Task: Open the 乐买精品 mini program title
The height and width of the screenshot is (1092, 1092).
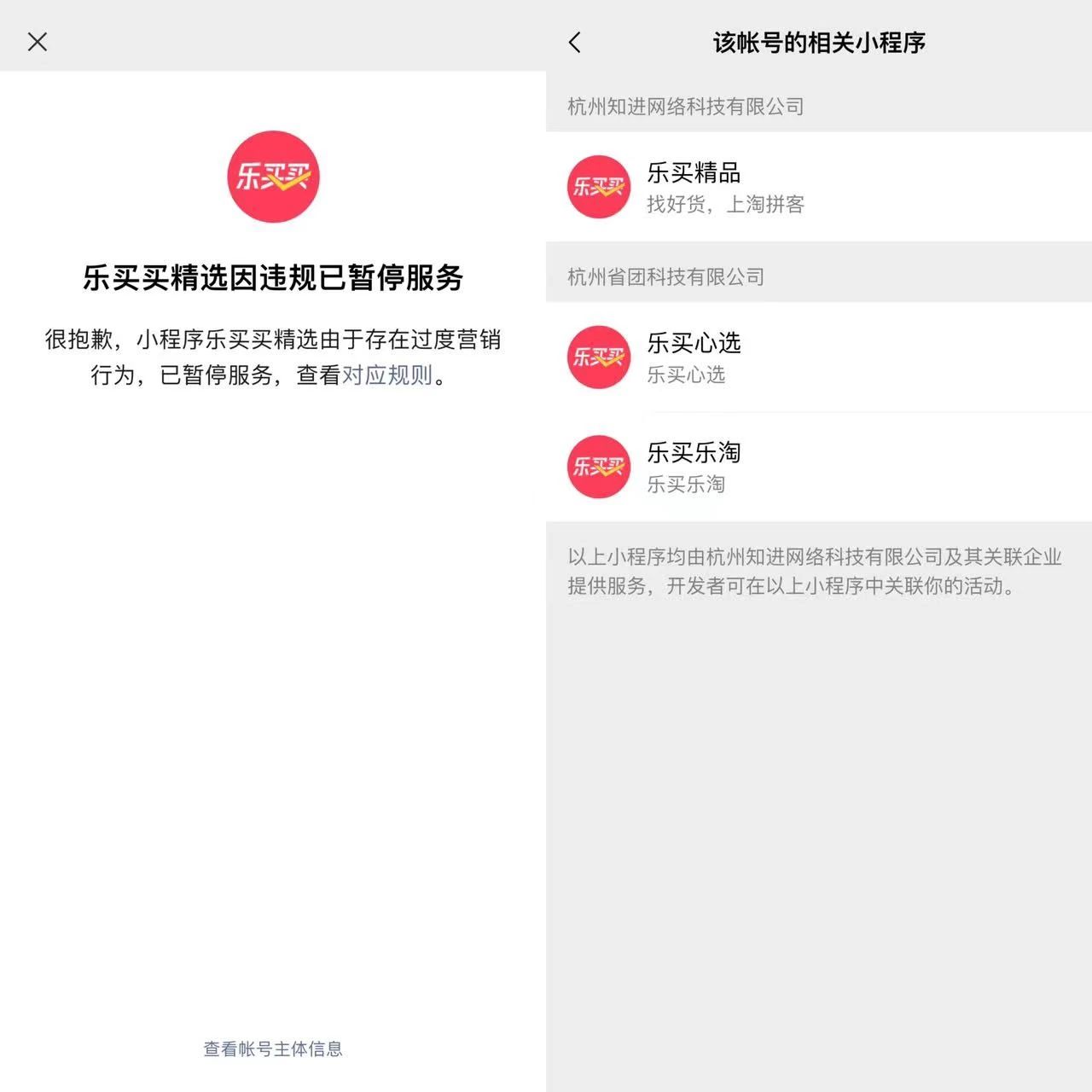Action: pyautogui.click(x=694, y=172)
